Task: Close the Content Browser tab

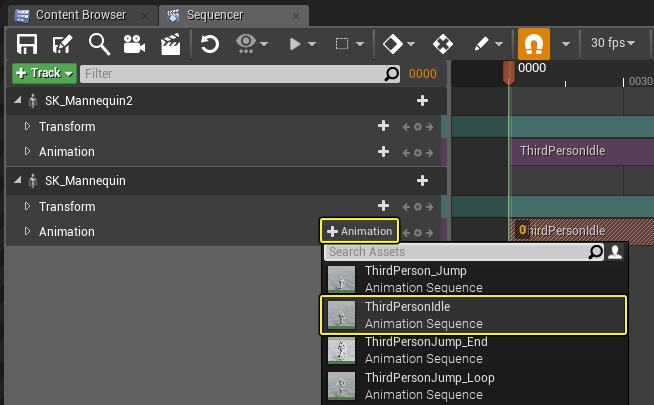Action: click(145, 16)
